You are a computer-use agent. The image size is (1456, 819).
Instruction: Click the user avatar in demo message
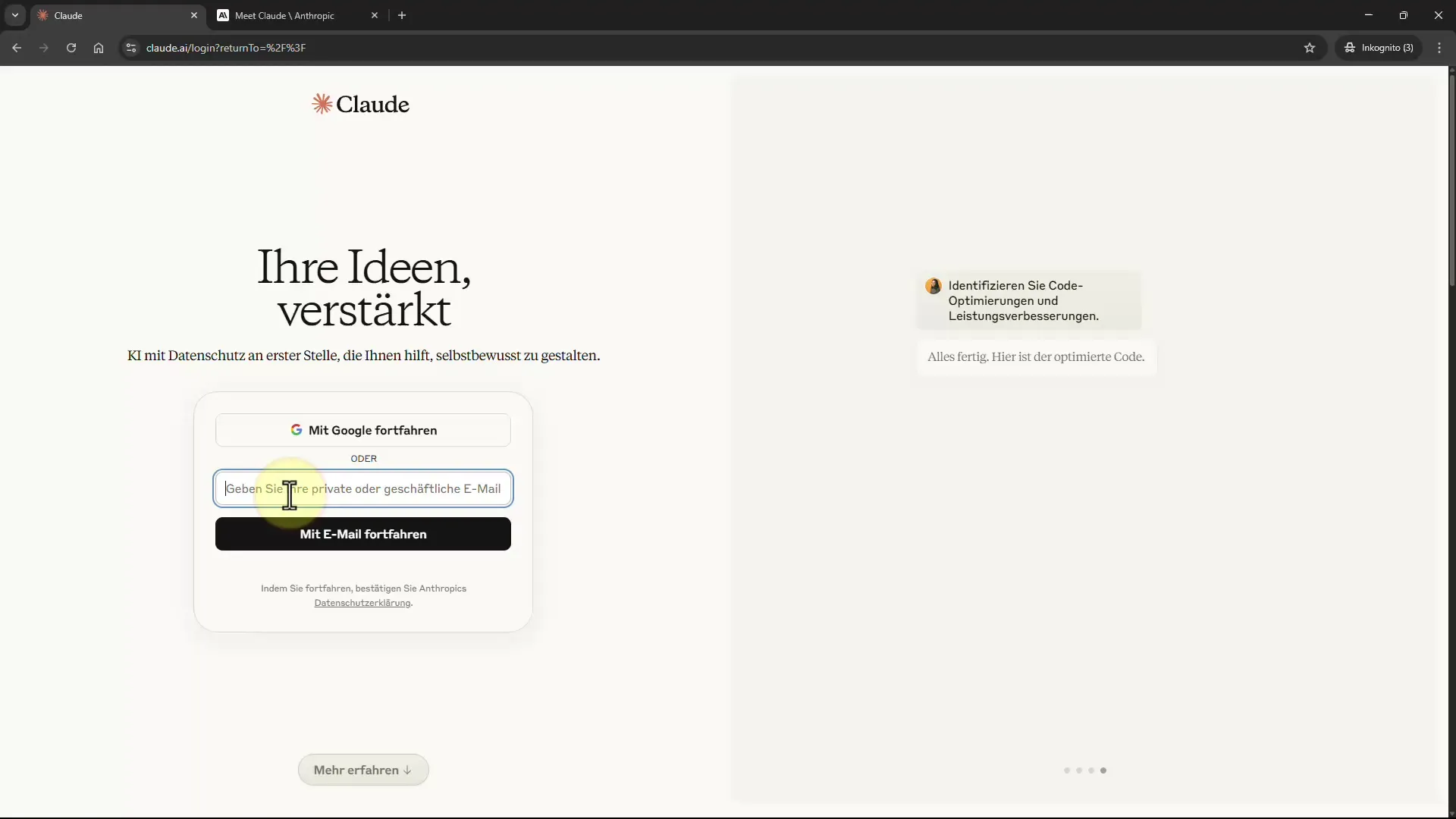[934, 286]
